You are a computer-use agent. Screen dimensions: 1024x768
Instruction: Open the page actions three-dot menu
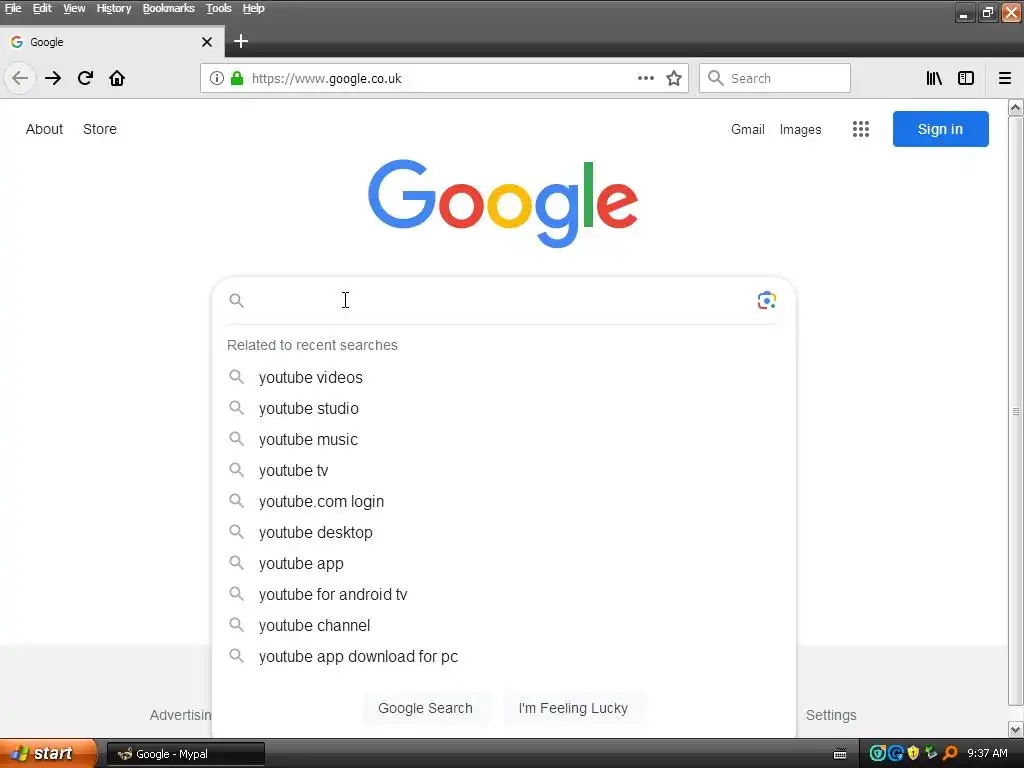[x=646, y=78]
